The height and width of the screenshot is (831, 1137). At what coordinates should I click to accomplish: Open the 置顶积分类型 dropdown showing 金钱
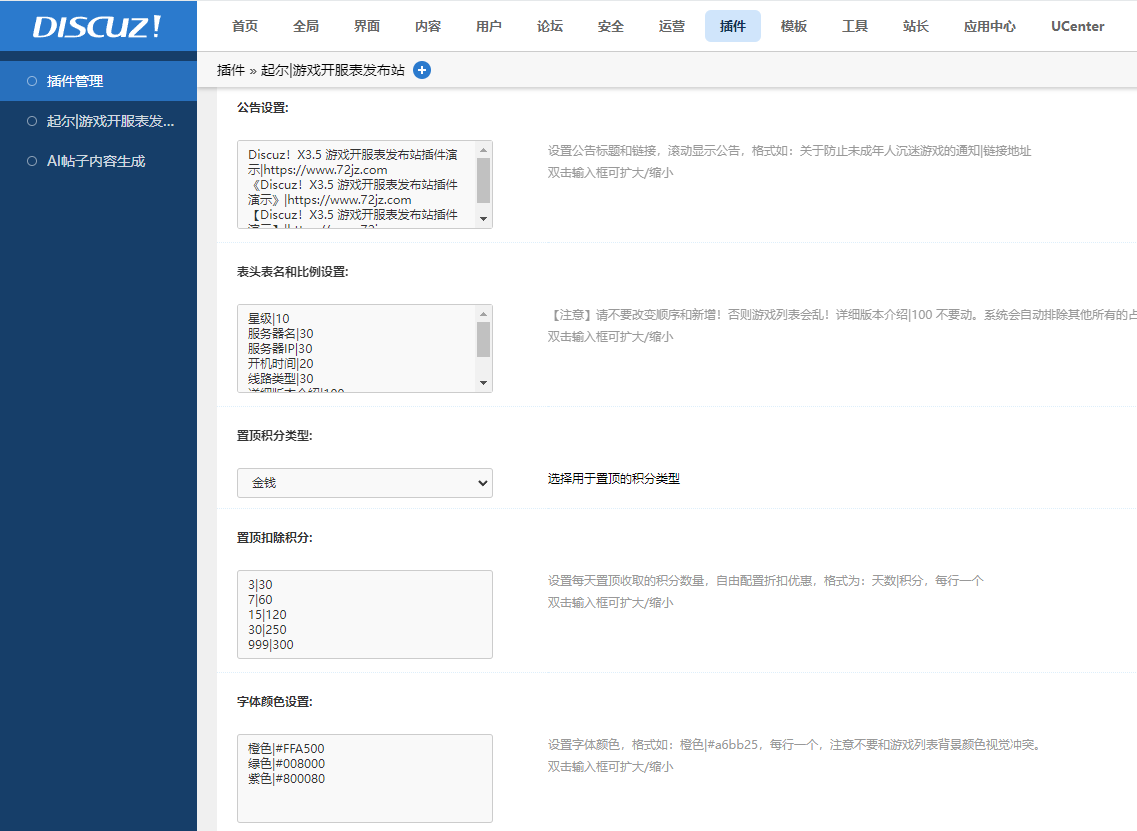(x=365, y=483)
